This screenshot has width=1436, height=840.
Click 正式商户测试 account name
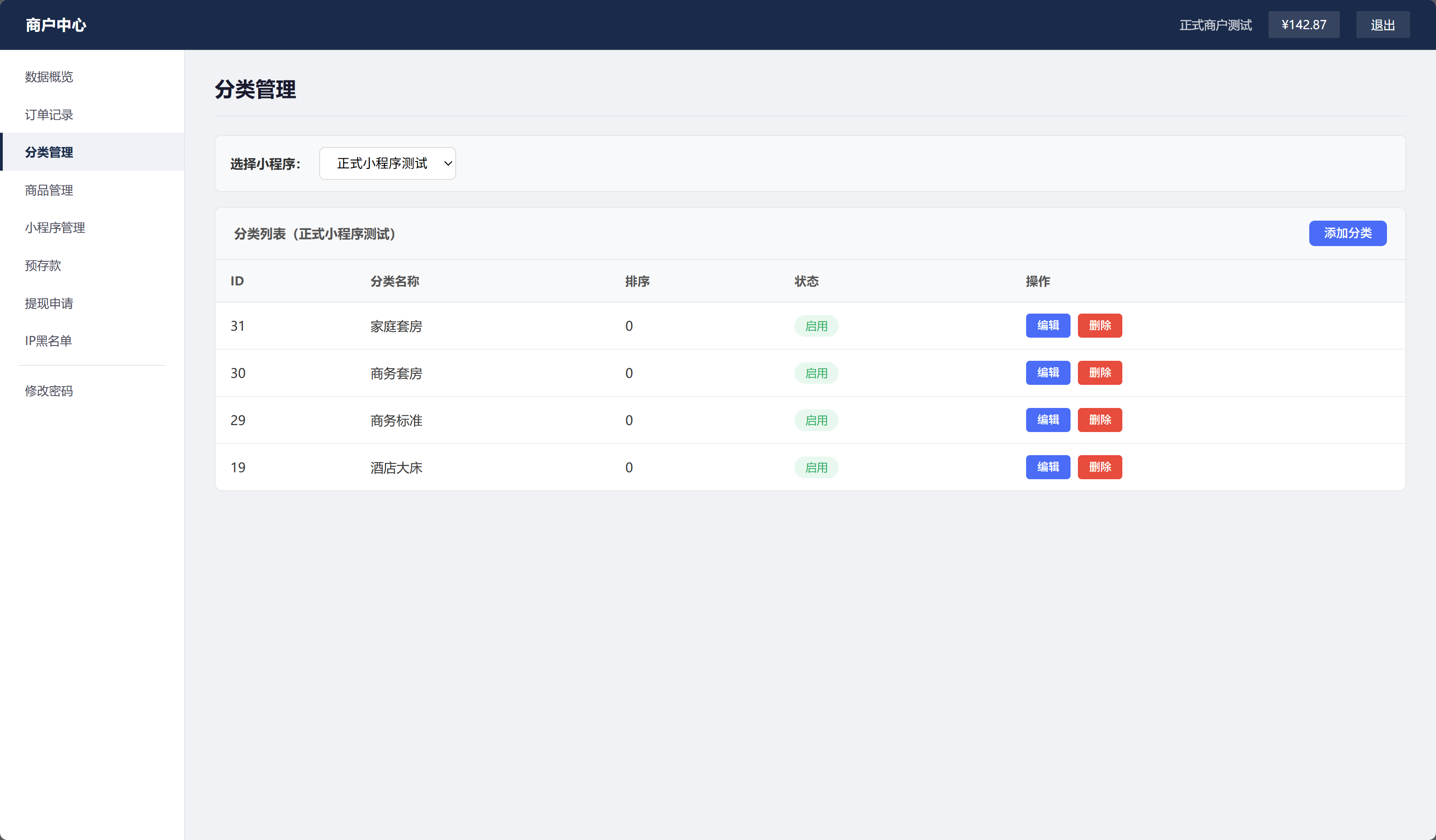1215,25
